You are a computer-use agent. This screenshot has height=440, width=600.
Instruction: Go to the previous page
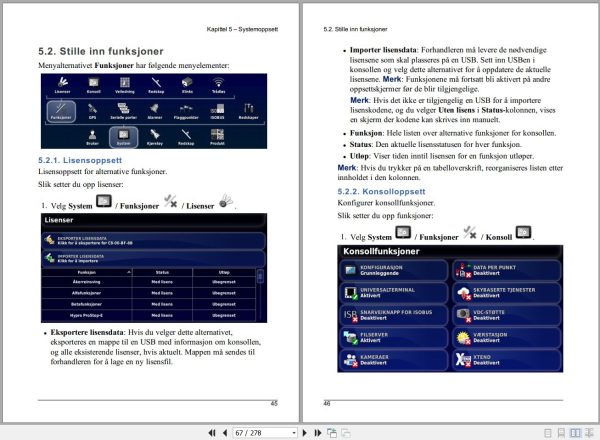pos(225,433)
